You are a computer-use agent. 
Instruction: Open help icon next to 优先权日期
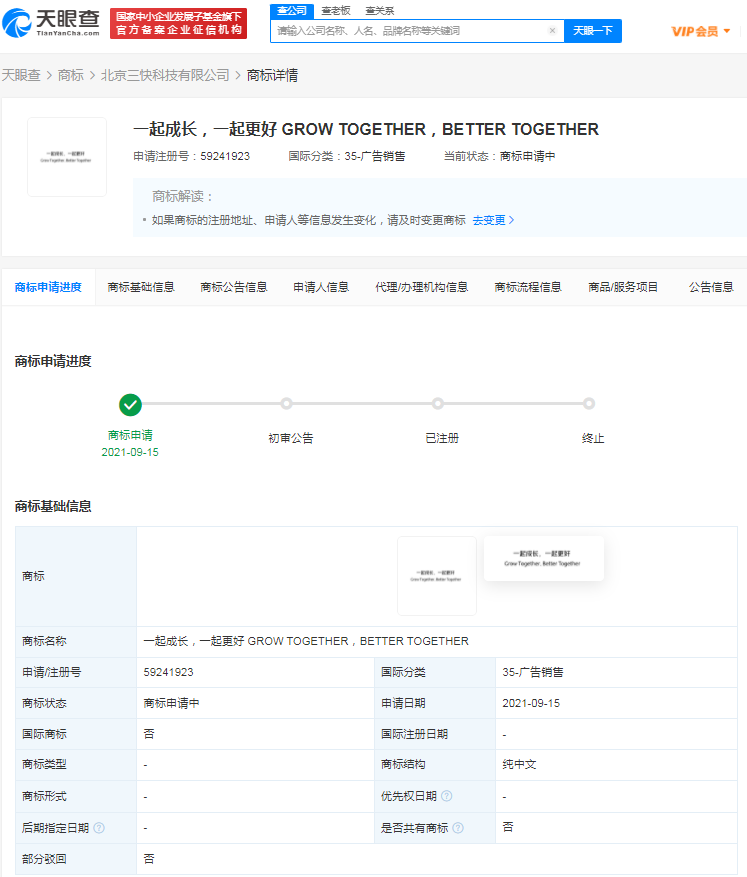pos(446,796)
